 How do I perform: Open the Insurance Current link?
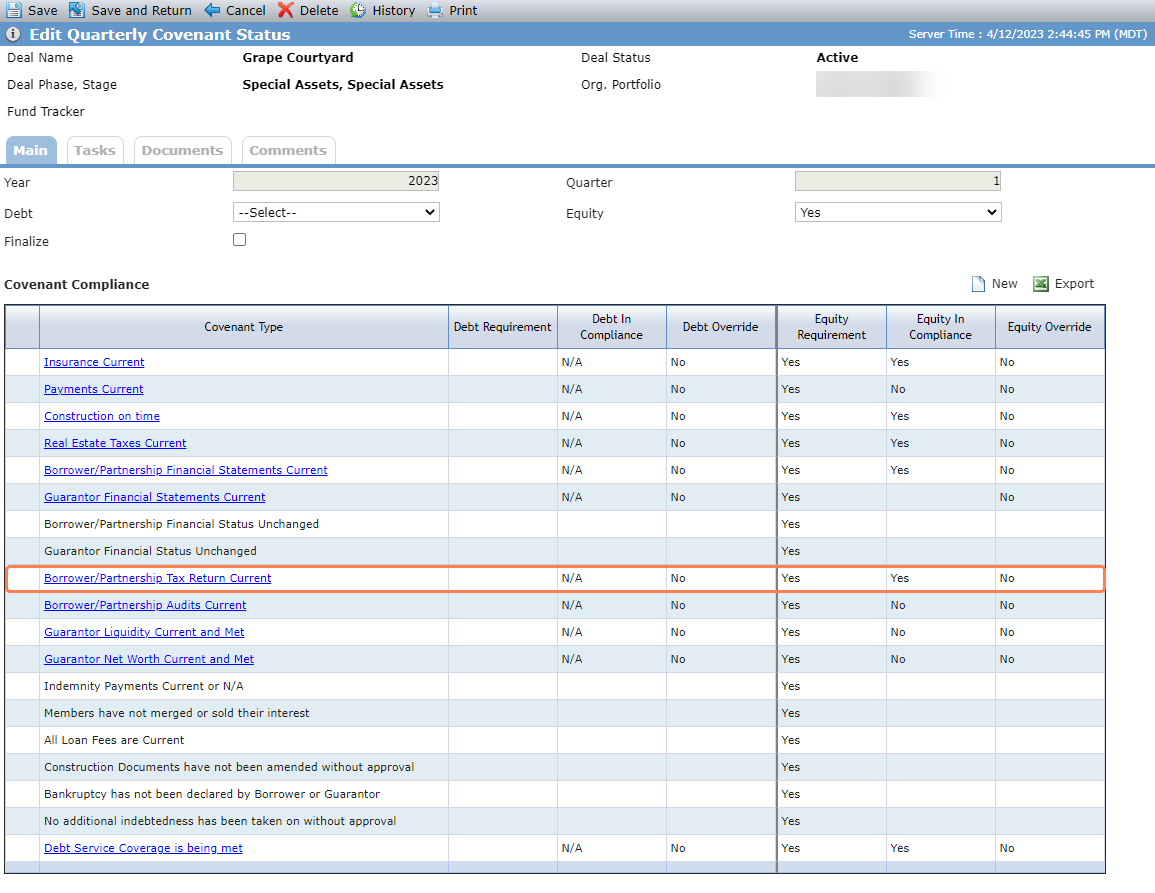point(94,362)
